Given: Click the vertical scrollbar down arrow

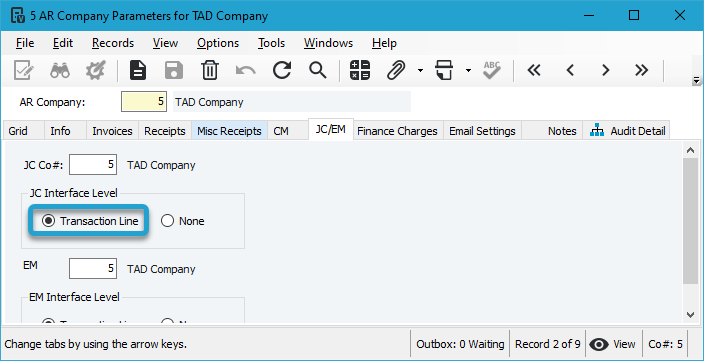Looking at the screenshot, I should click(691, 315).
